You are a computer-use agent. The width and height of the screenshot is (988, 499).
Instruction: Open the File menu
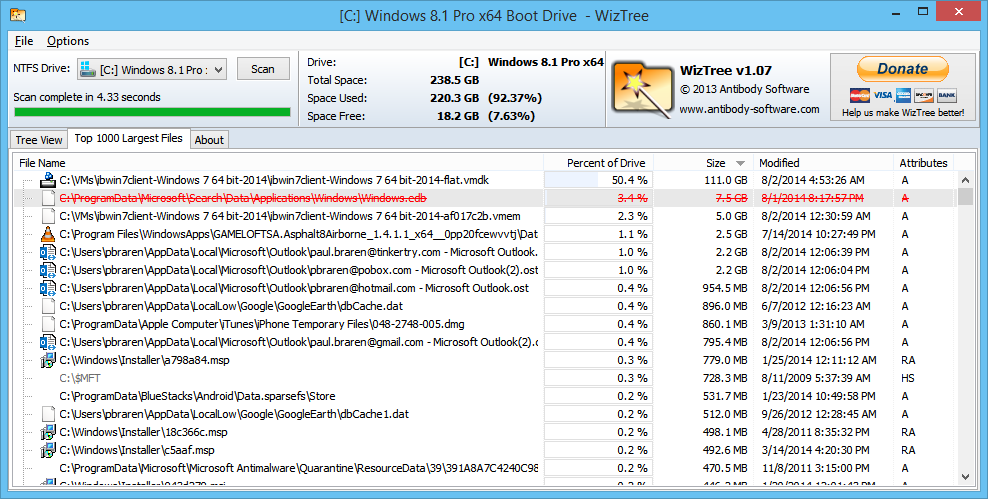click(24, 41)
